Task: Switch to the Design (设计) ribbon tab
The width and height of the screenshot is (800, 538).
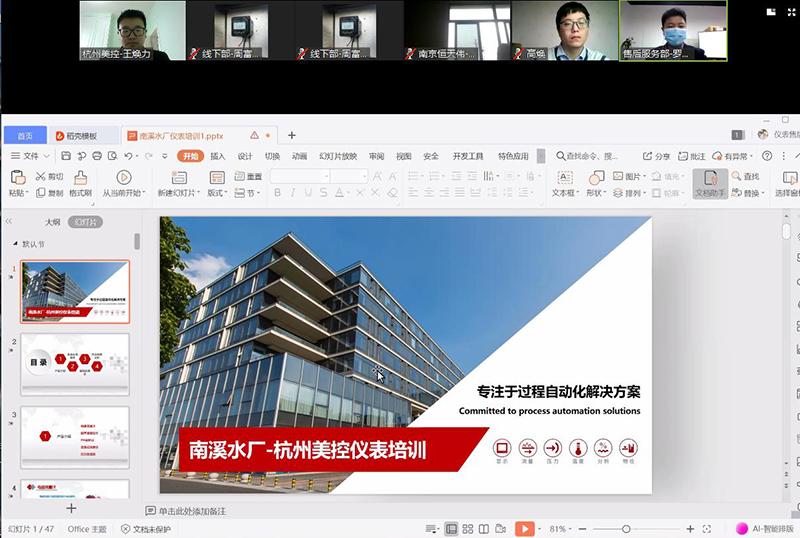Action: pyautogui.click(x=244, y=156)
